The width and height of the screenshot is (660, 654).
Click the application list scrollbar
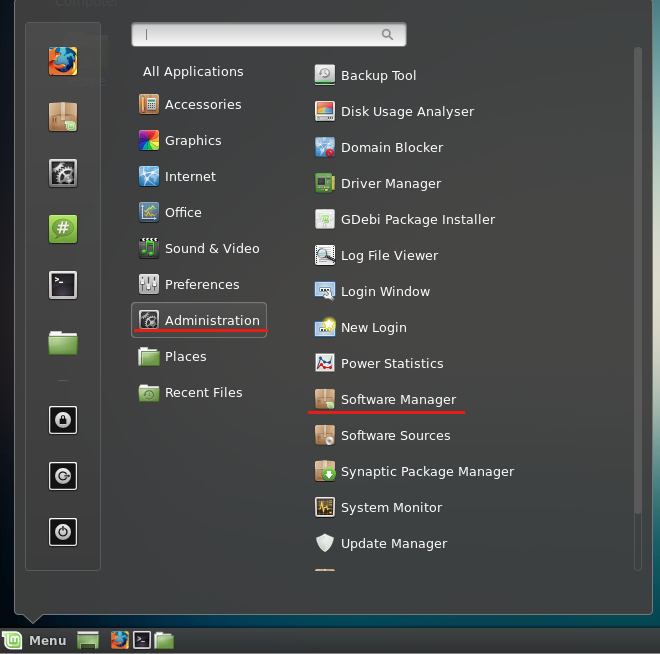(x=638, y=280)
